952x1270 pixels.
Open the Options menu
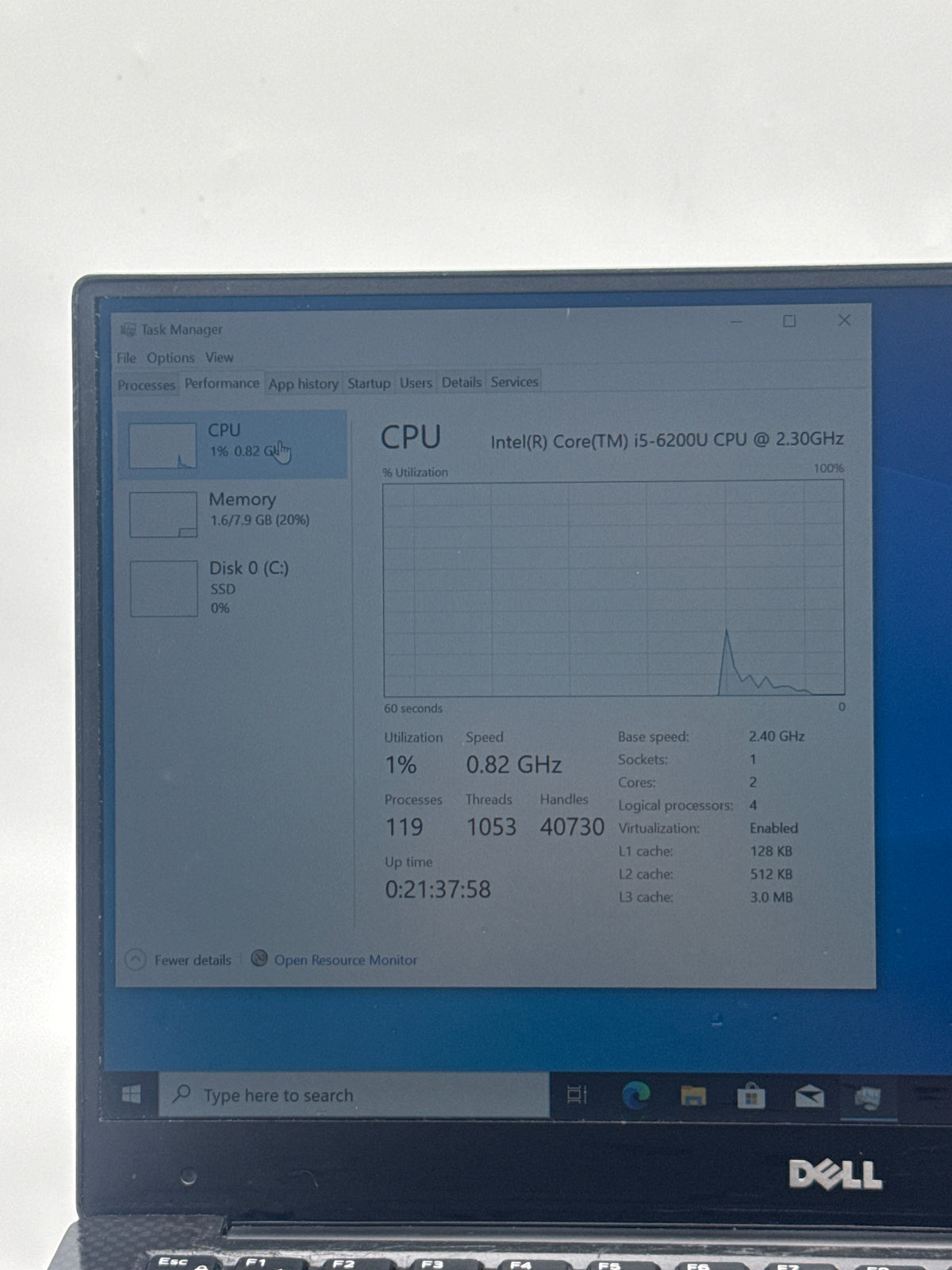click(171, 358)
